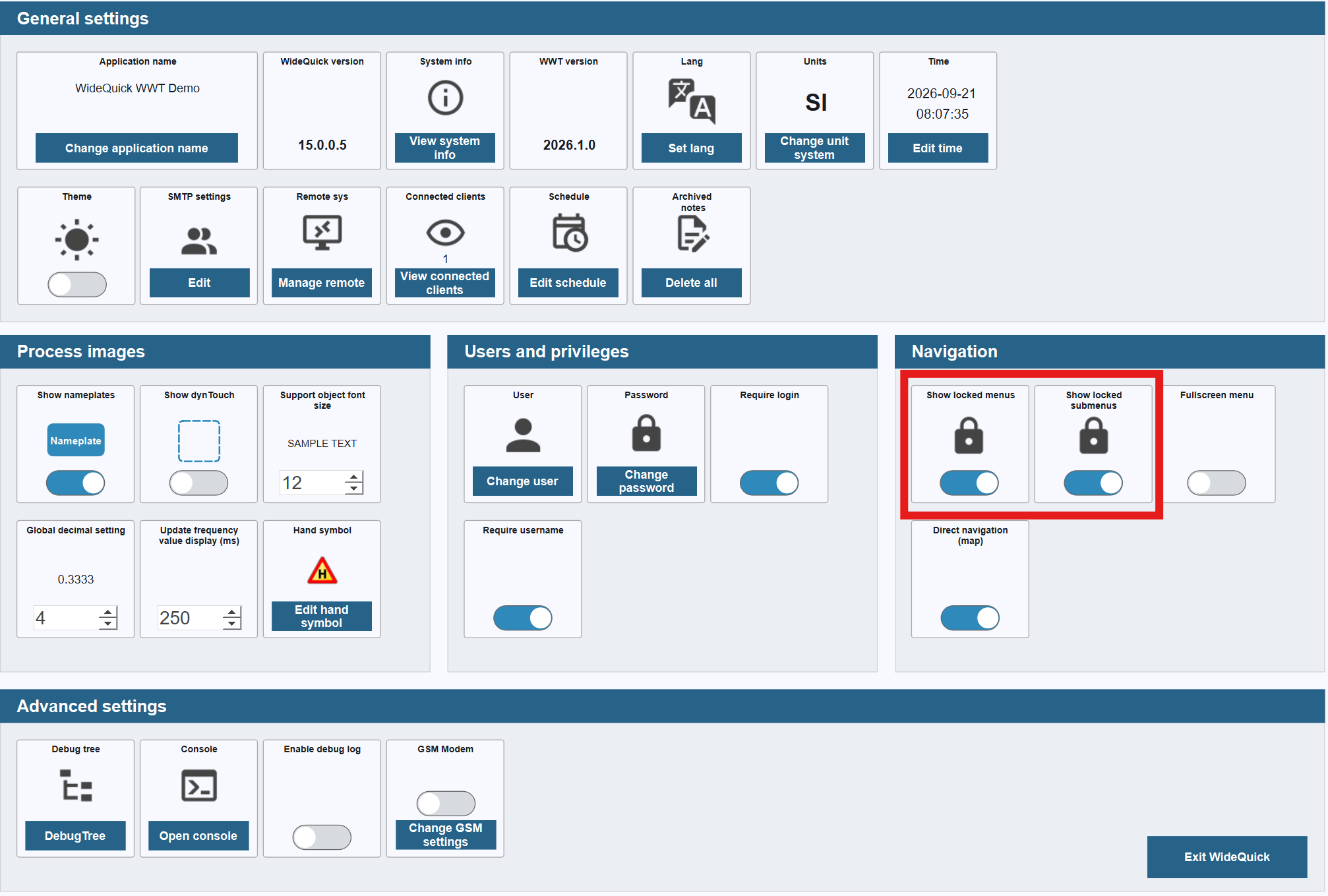Enable the Fullscreen menu toggle
Viewport: 1328px width, 896px height.
point(1217,483)
